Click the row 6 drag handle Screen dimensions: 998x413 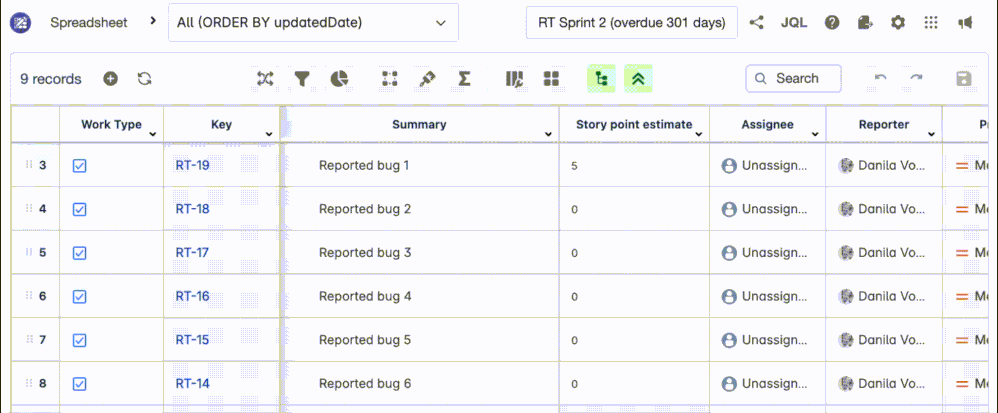coord(29,296)
